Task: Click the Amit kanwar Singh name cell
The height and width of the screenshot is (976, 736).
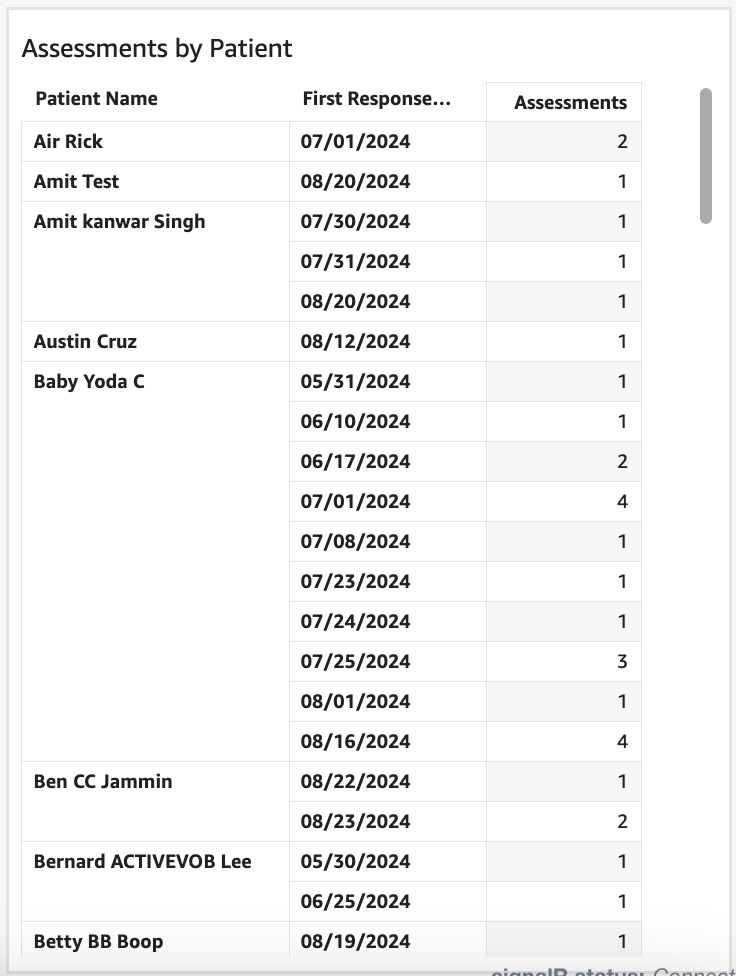Action: point(119,222)
